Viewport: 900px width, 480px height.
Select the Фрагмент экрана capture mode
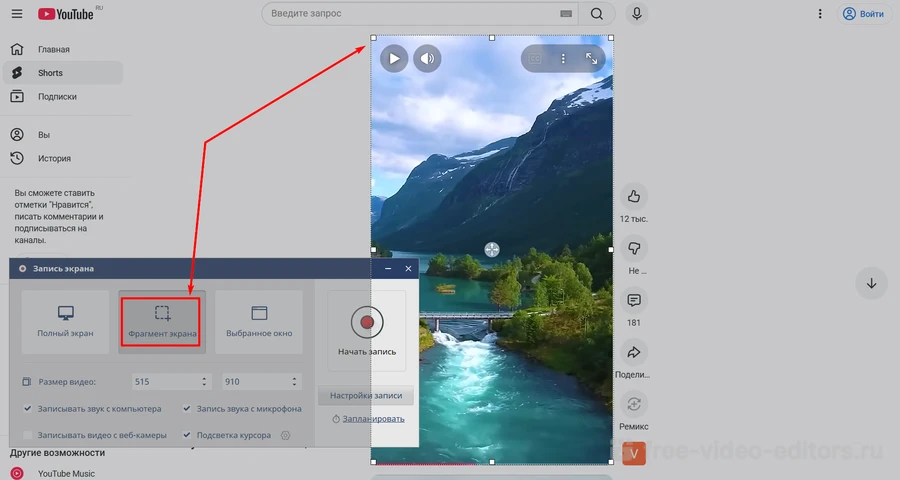coord(162,320)
